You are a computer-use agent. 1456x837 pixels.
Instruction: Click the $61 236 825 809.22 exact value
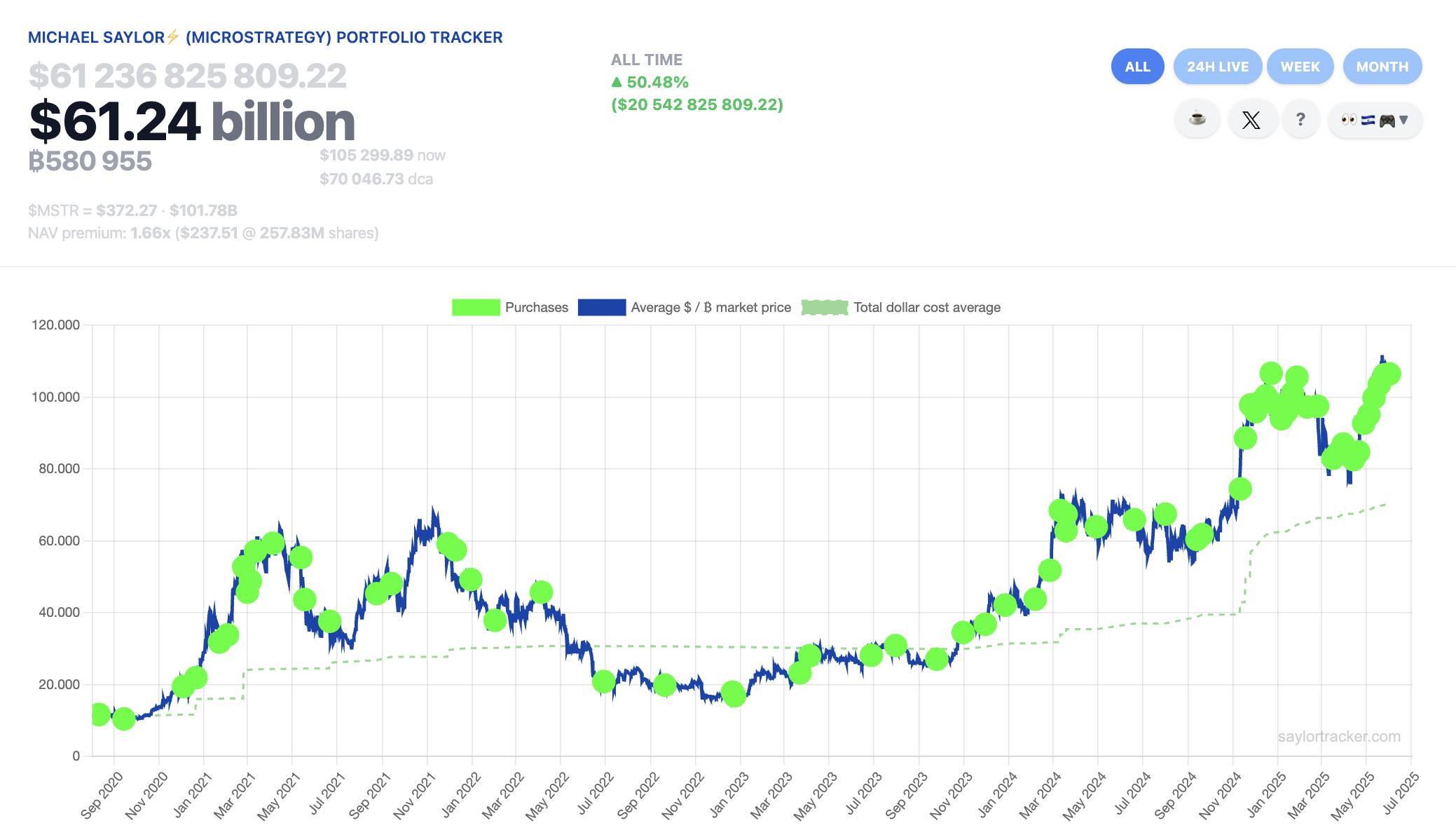tap(187, 76)
